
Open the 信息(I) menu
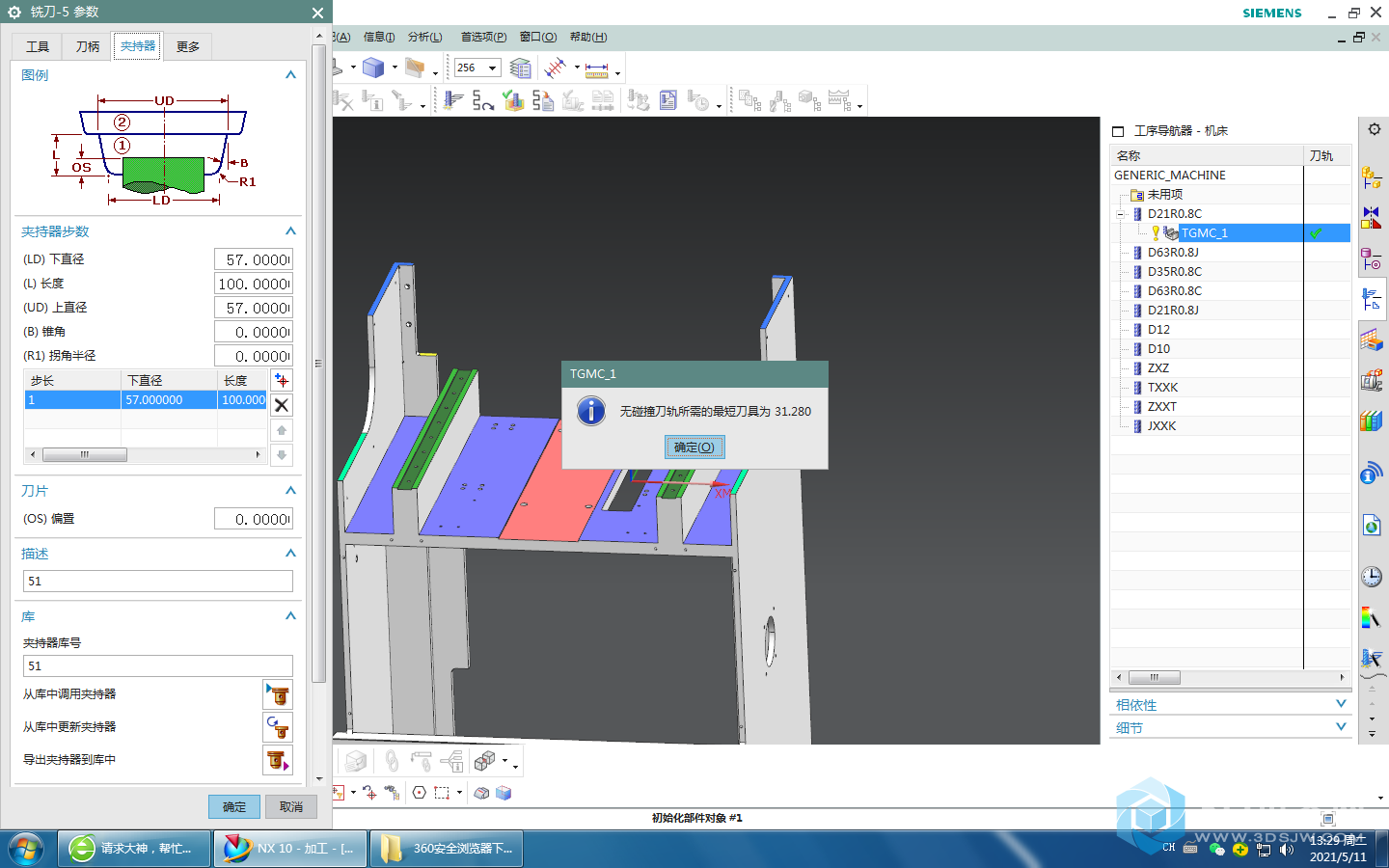[379, 37]
